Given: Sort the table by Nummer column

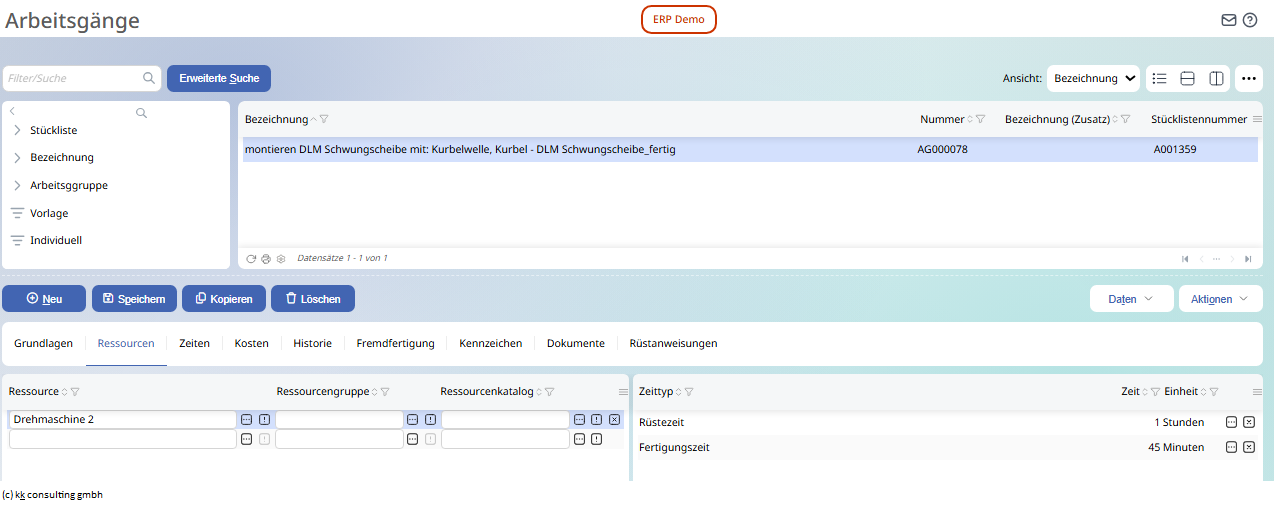Looking at the screenshot, I should click(969, 119).
